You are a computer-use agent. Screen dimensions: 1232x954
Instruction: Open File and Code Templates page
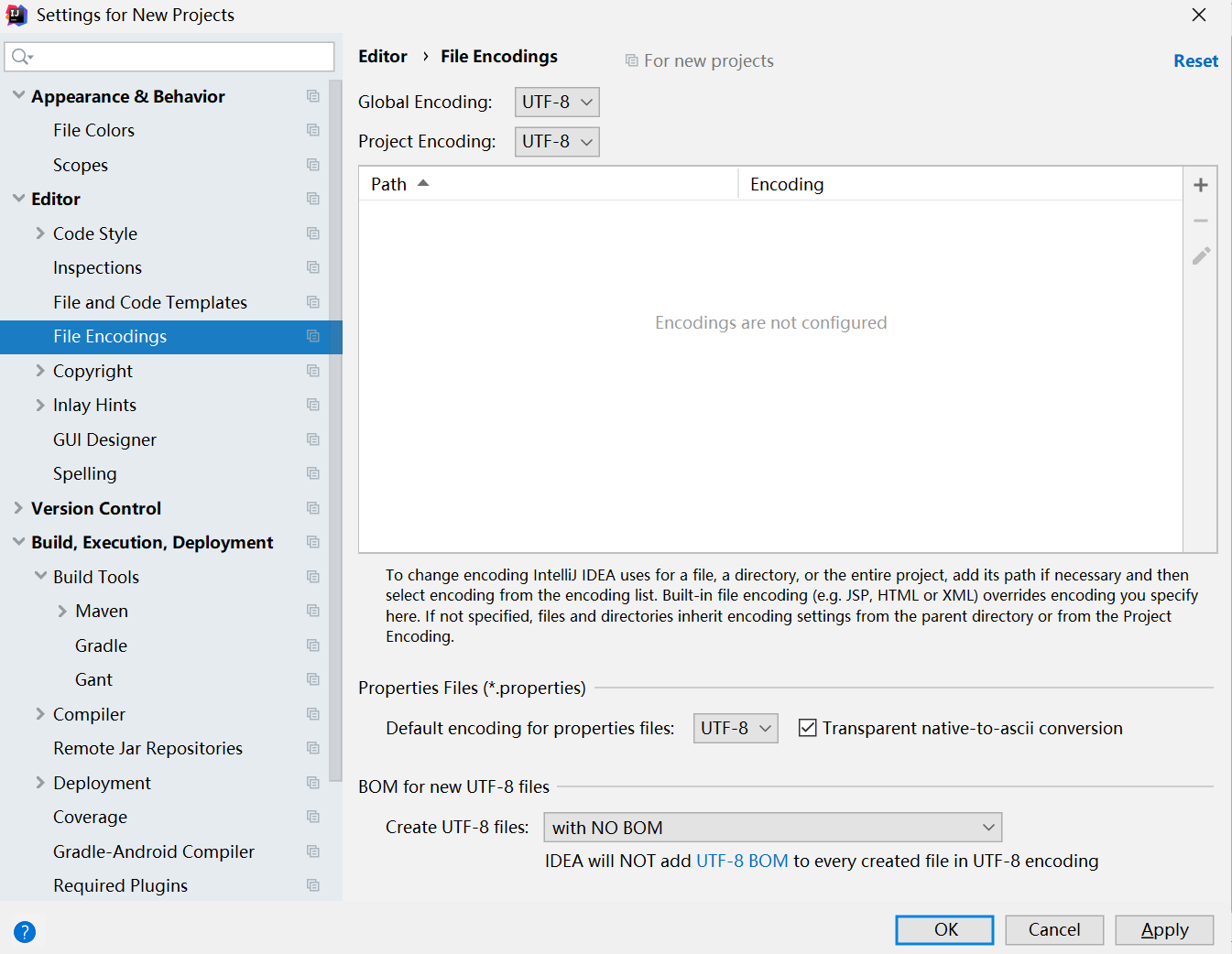(x=150, y=302)
